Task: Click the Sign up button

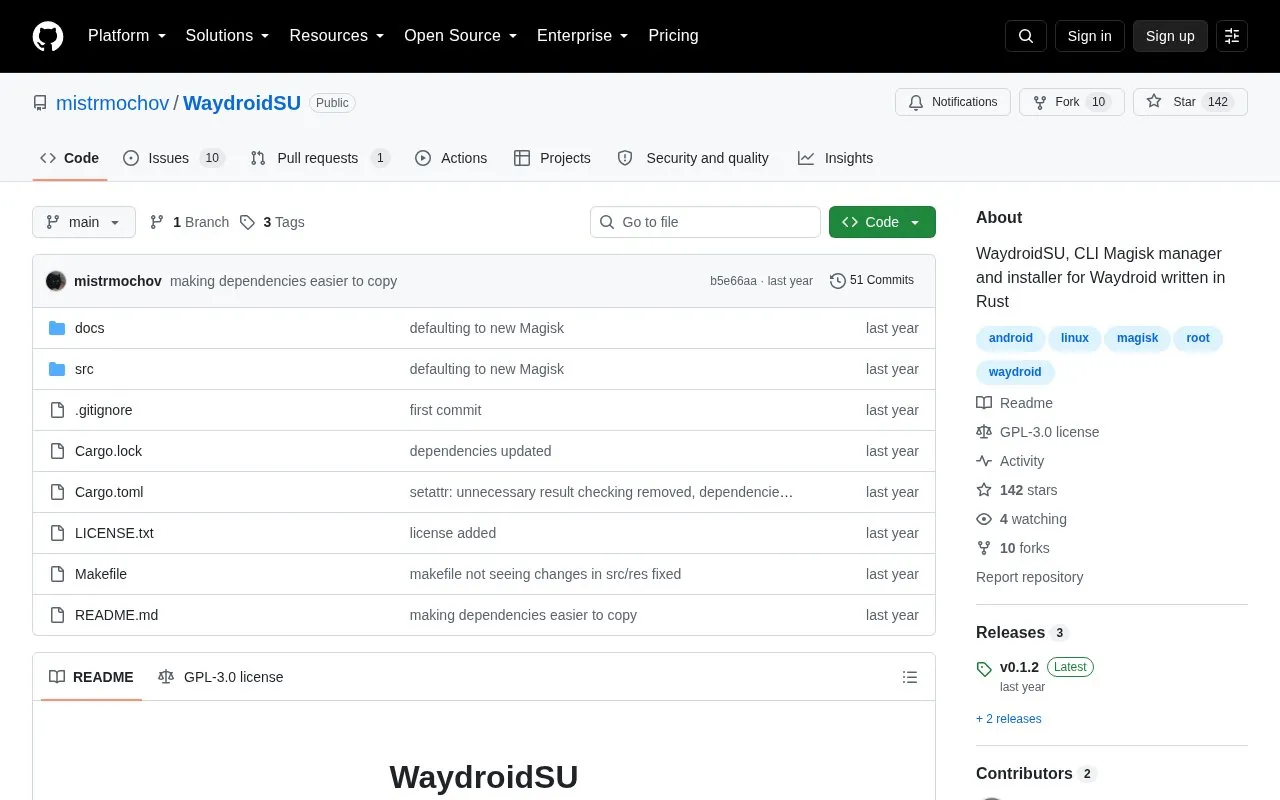Action: click(1170, 36)
